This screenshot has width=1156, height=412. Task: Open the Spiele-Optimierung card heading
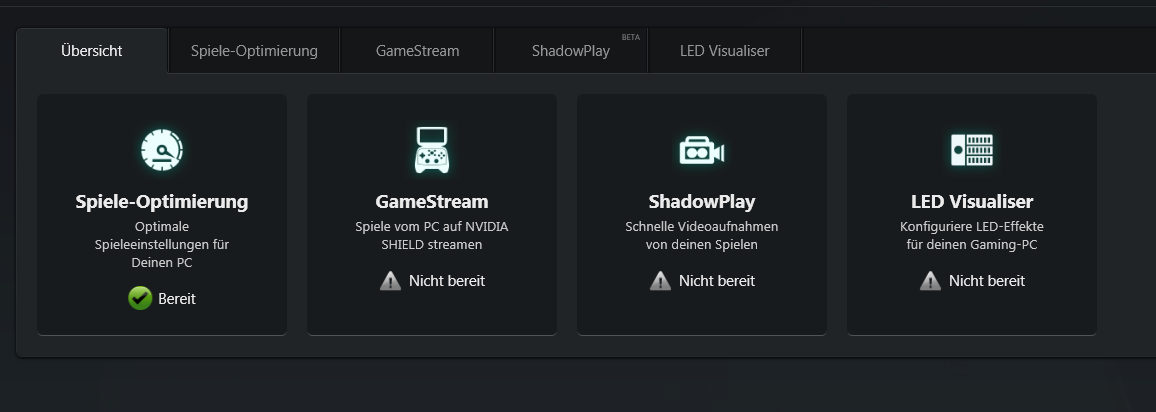coord(161,202)
